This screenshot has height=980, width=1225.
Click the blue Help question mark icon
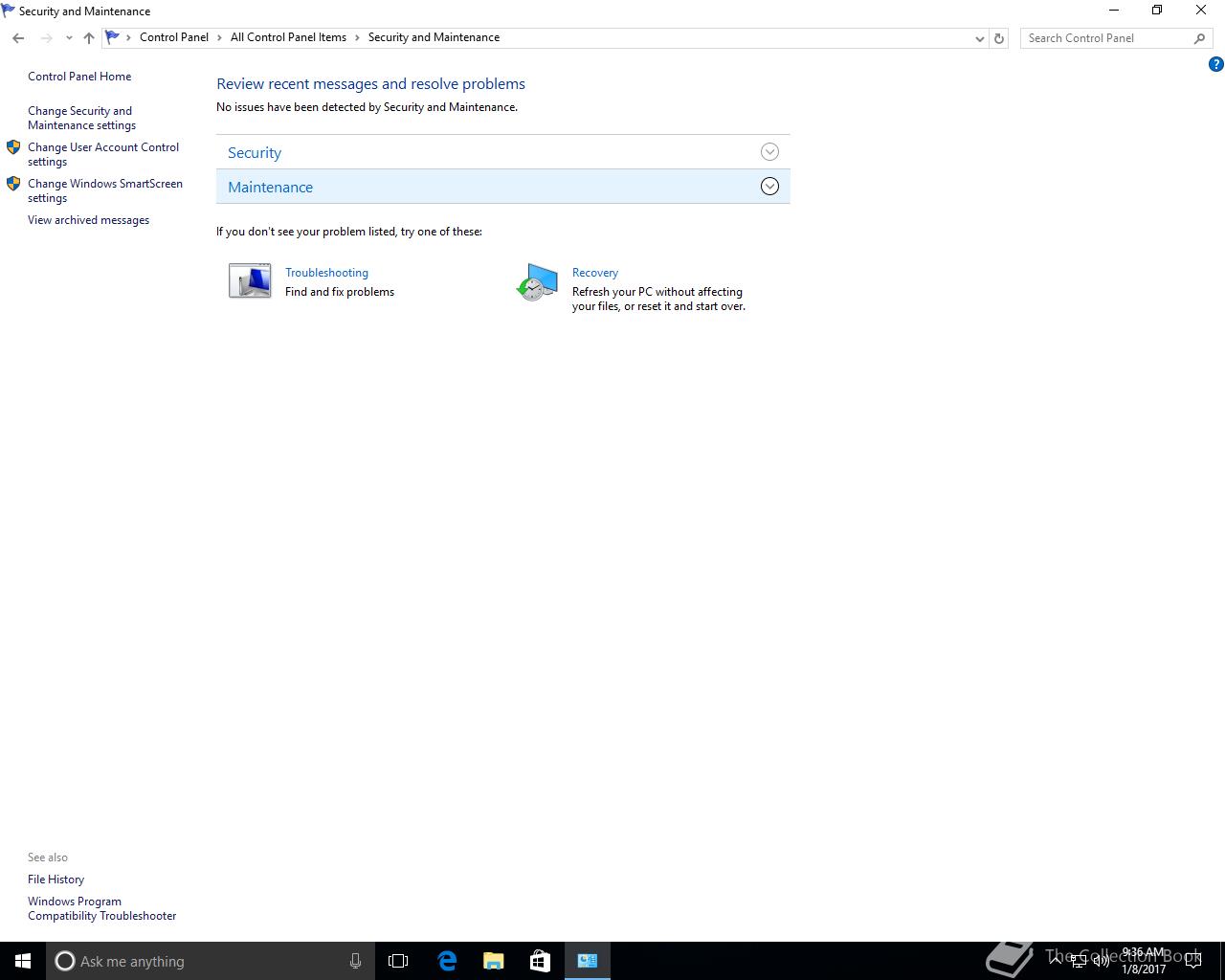point(1215,64)
